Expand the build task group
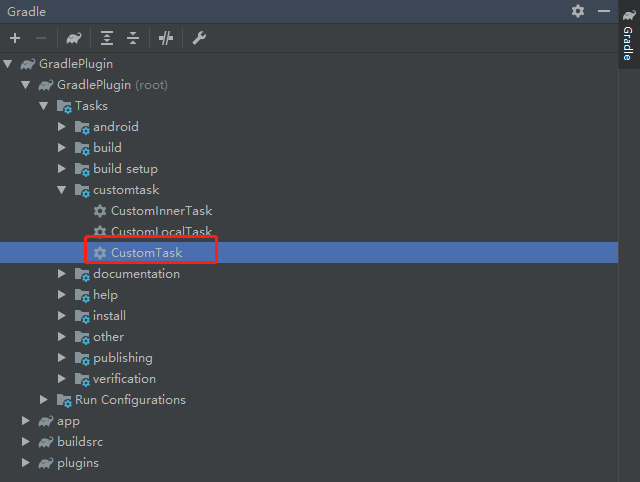This screenshot has width=640, height=482. pos(62,148)
